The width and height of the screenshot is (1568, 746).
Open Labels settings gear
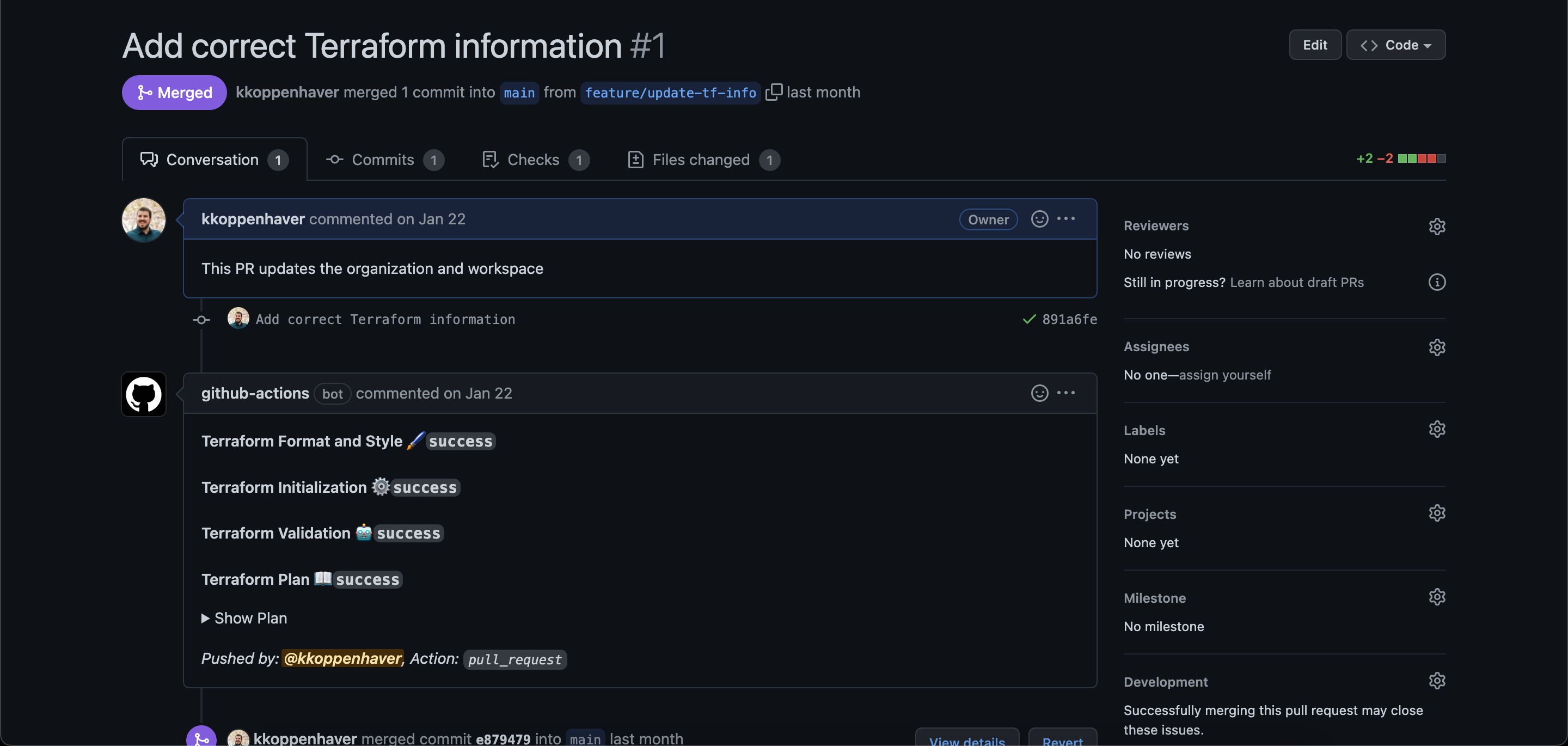coord(1437,429)
